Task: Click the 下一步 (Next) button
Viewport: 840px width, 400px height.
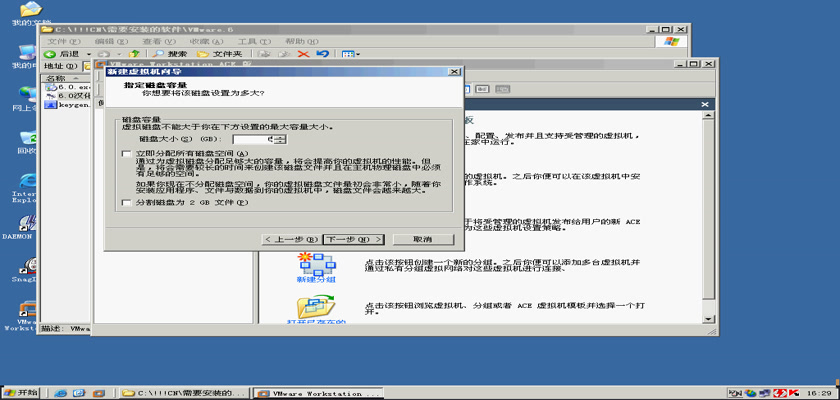Action: pos(353,240)
